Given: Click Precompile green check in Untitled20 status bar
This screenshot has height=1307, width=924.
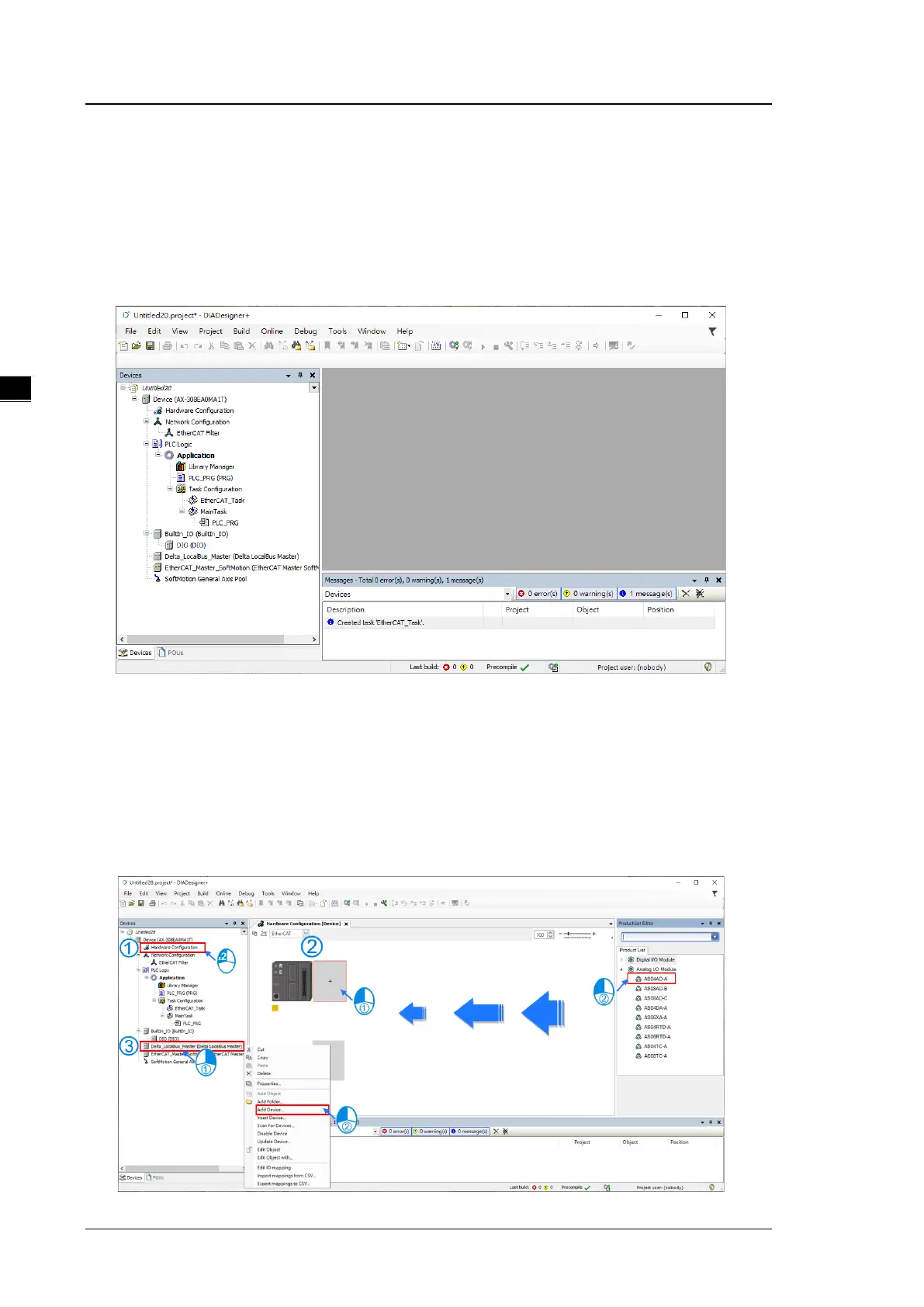Looking at the screenshot, I should [x=525, y=667].
